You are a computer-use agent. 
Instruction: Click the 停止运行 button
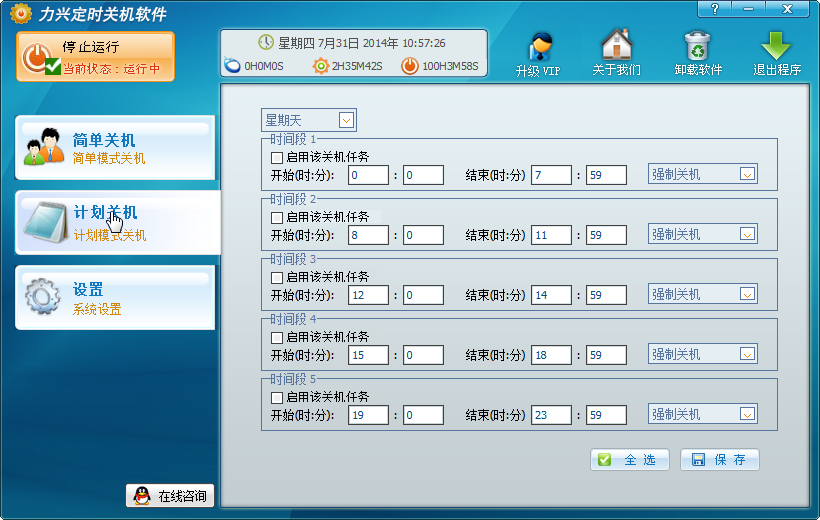[96, 56]
